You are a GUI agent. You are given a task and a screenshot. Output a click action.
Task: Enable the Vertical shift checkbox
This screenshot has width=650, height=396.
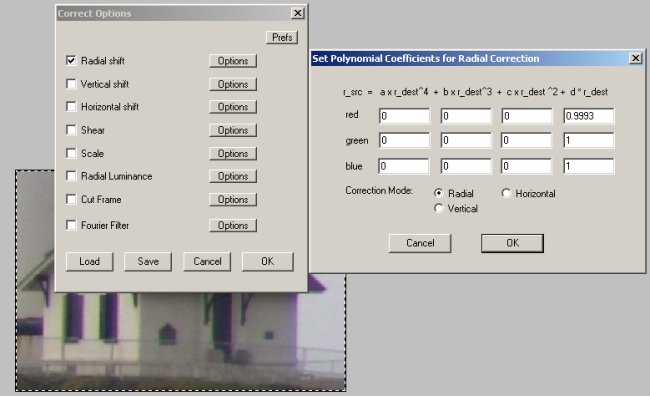click(71, 84)
